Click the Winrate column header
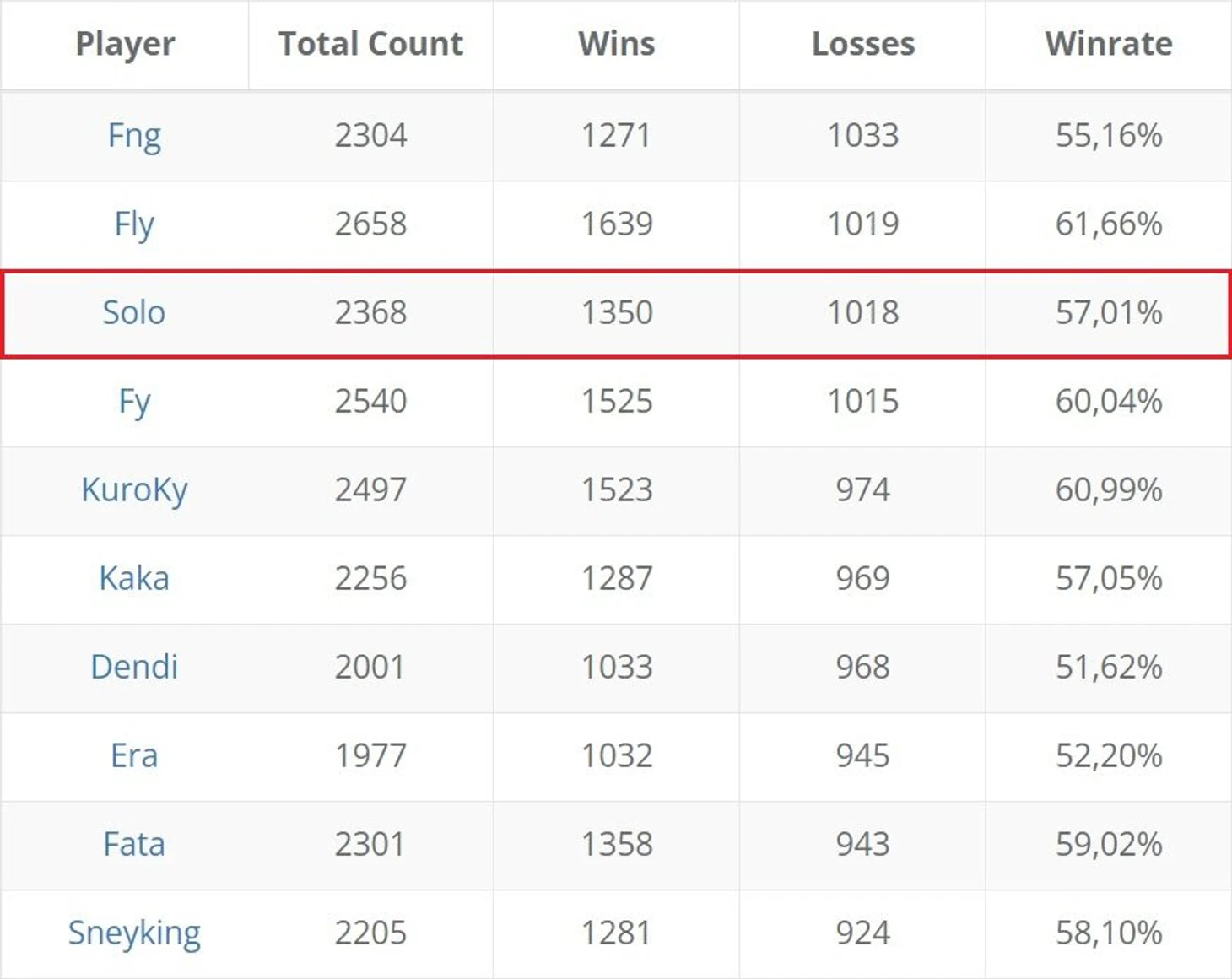Image resolution: width=1232 pixels, height=979 pixels. (x=1108, y=44)
